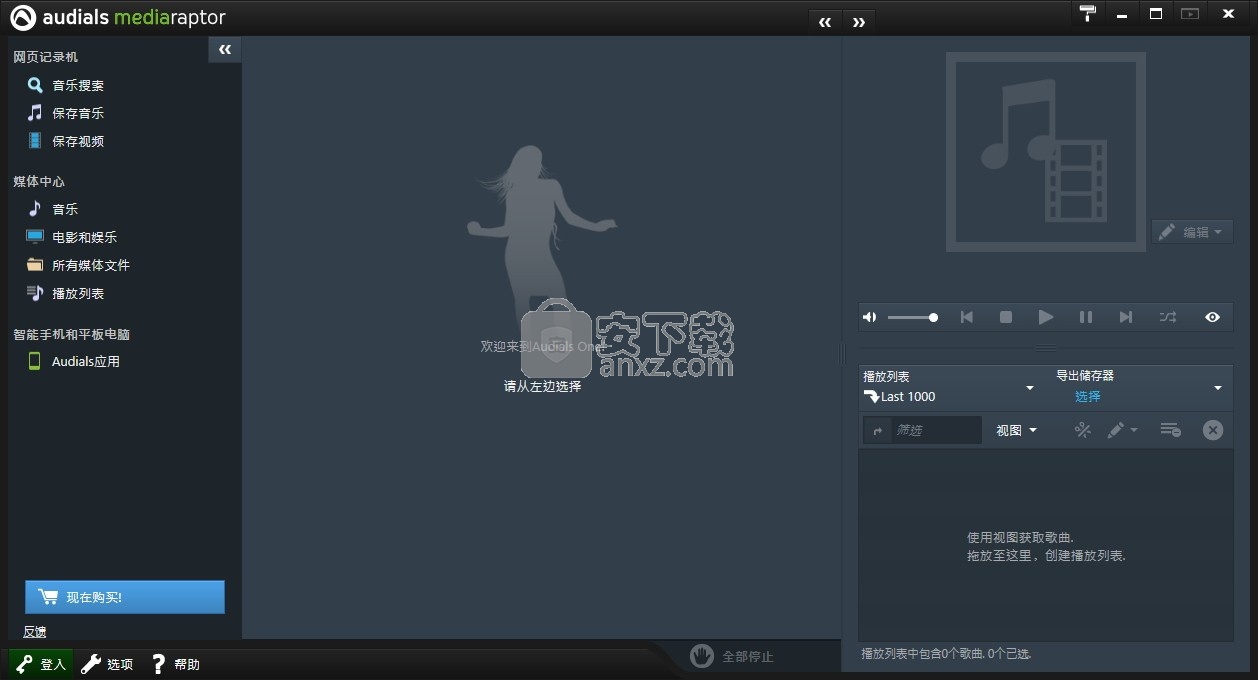Click the Audials logo in title bar
The width and height of the screenshot is (1258, 680).
[117, 18]
